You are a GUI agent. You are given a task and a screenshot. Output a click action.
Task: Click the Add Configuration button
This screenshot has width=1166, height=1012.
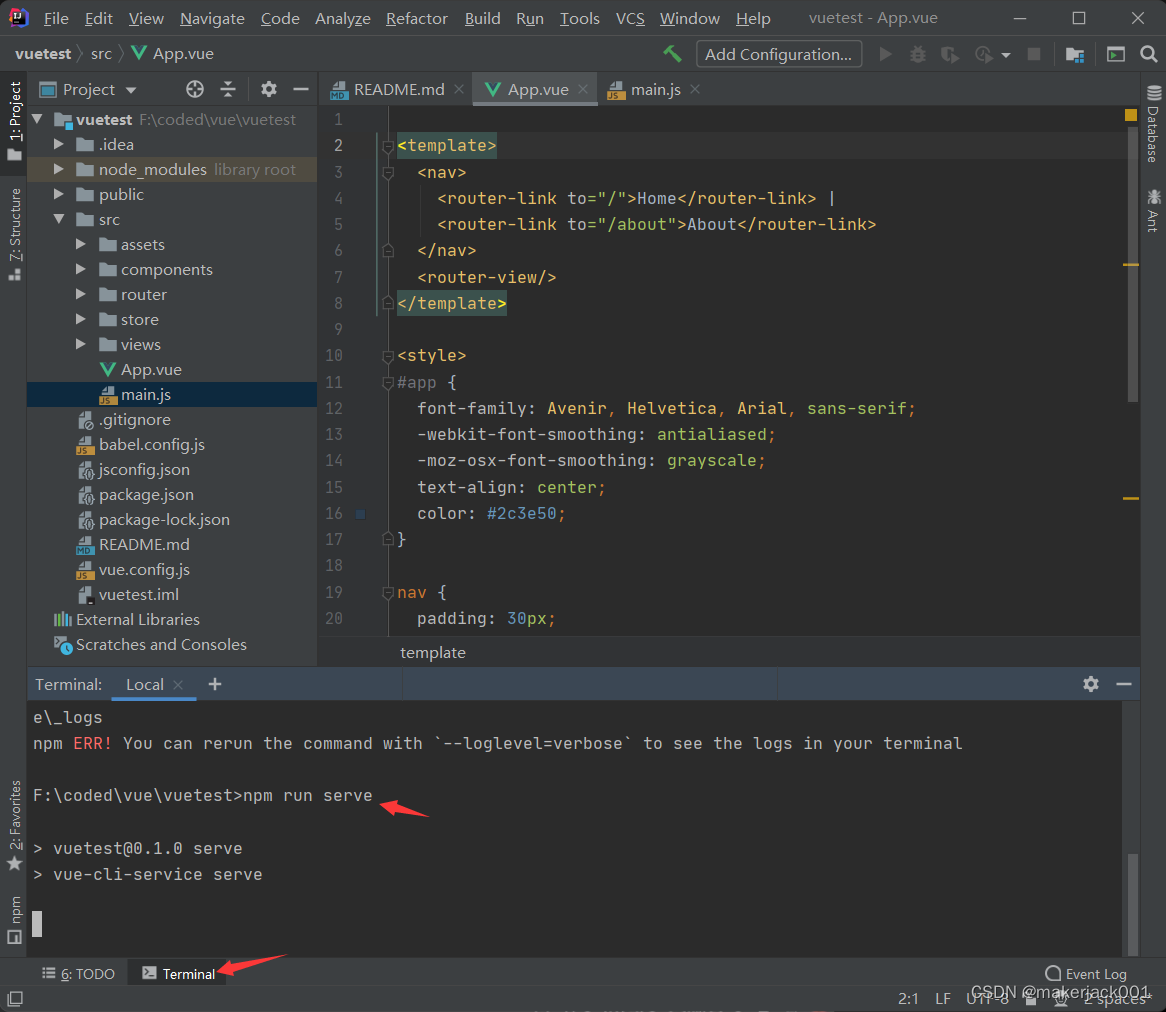tap(779, 54)
